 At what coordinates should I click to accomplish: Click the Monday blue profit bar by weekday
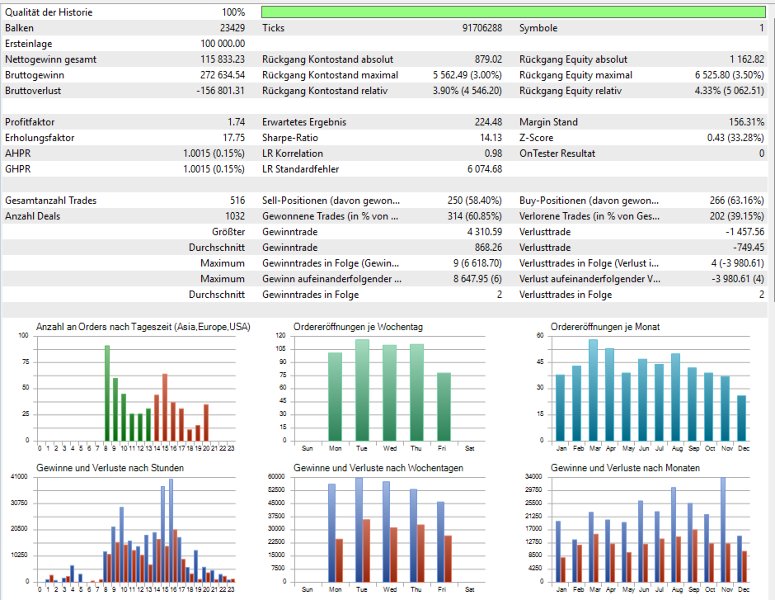pyautogui.click(x=332, y=533)
